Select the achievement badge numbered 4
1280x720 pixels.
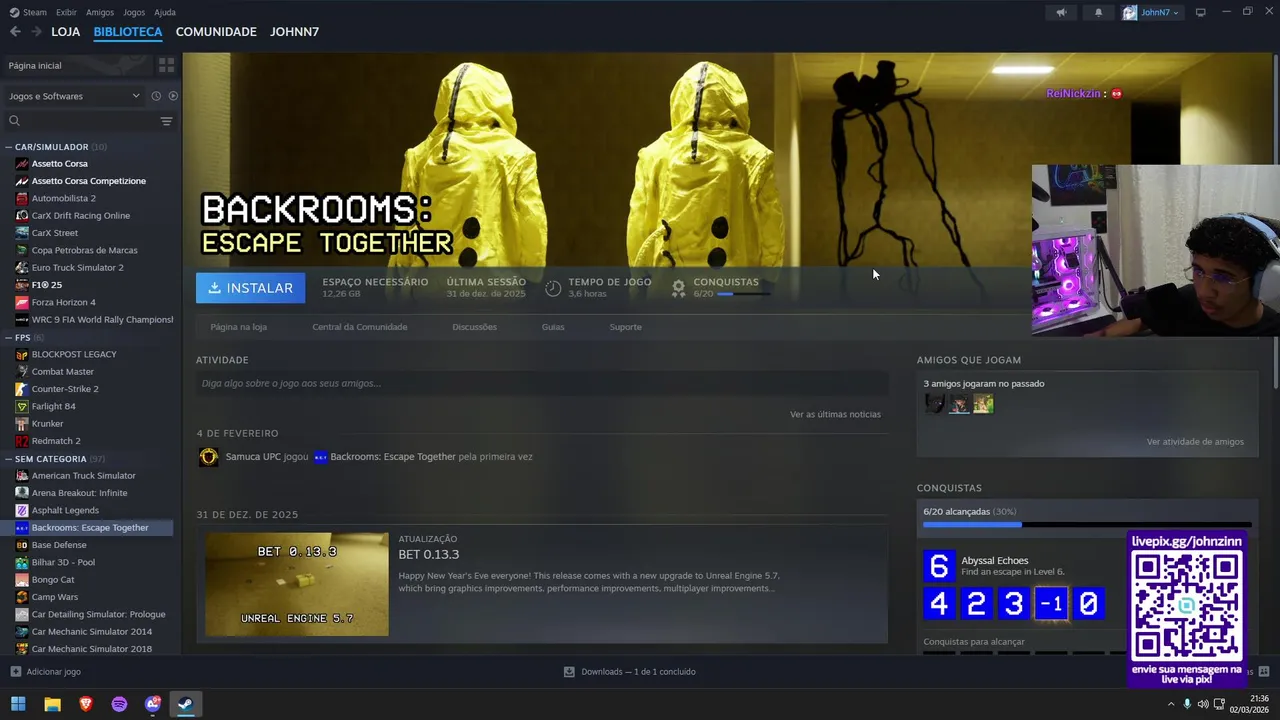(939, 603)
